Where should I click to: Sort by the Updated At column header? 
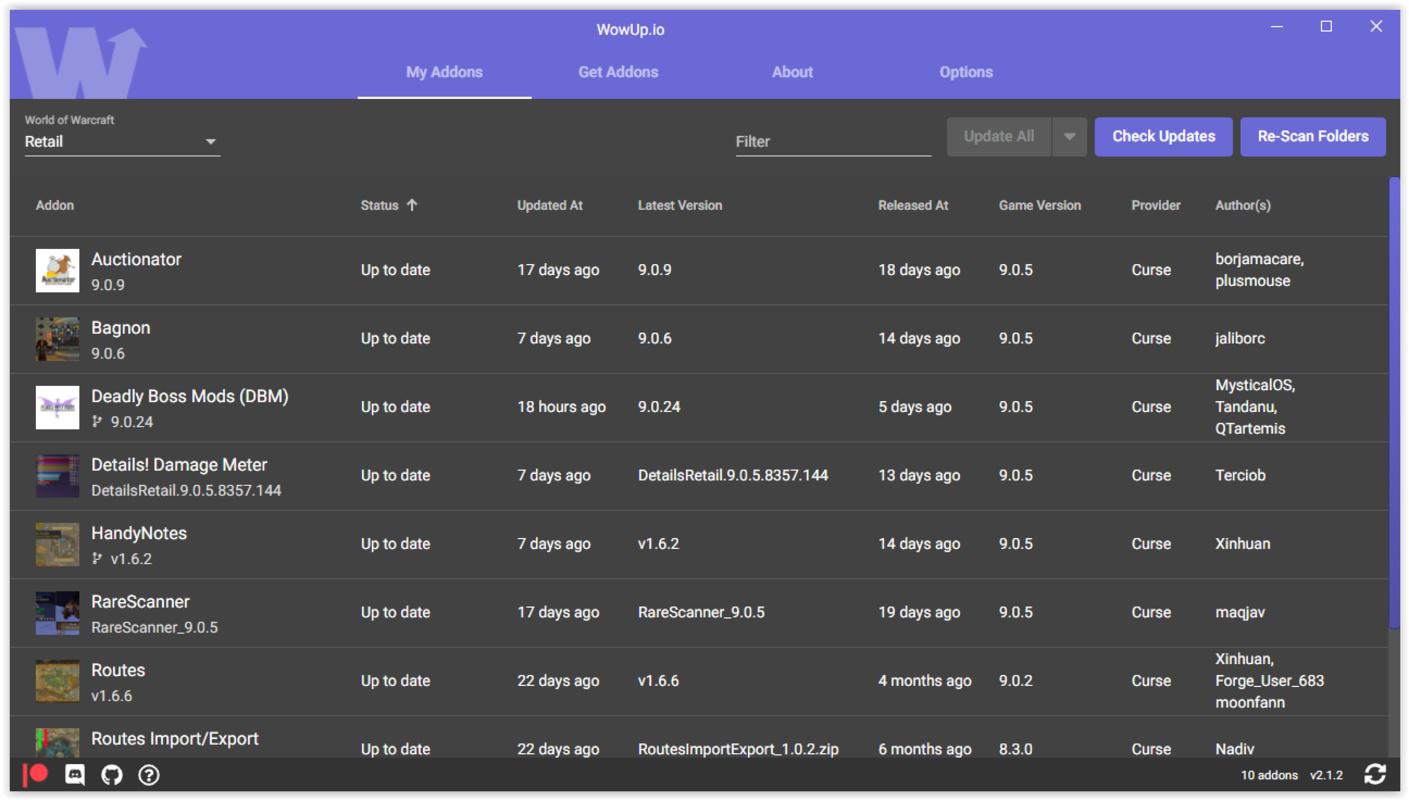(x=550, y=205)
